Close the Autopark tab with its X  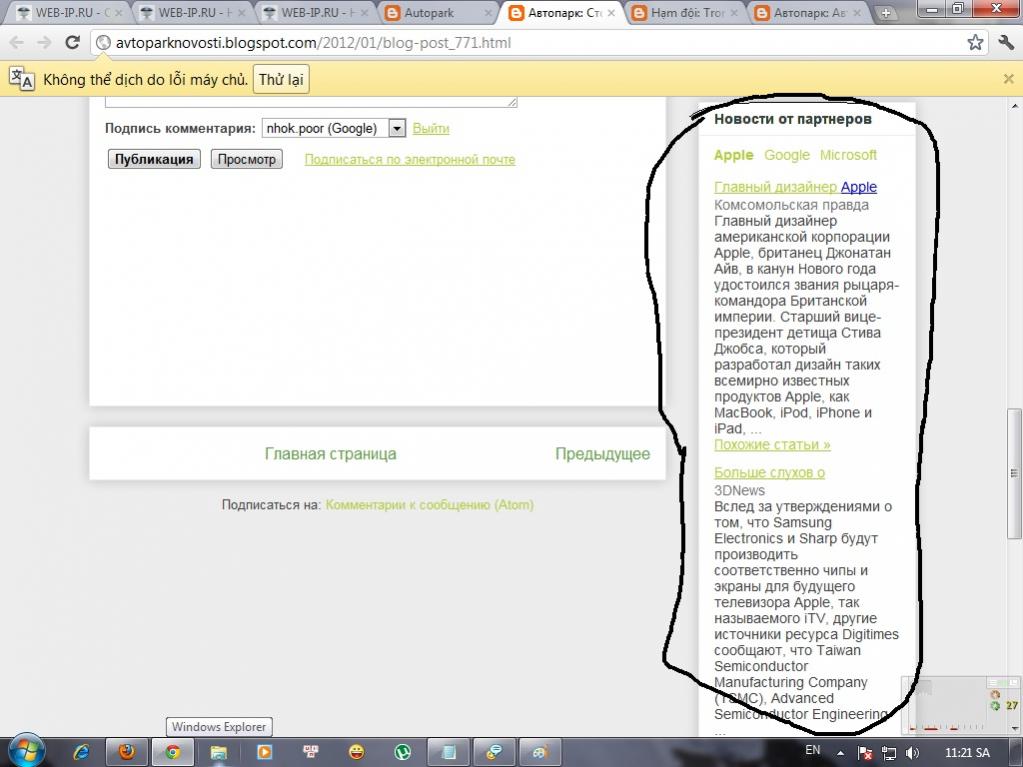tap(488, 12)
